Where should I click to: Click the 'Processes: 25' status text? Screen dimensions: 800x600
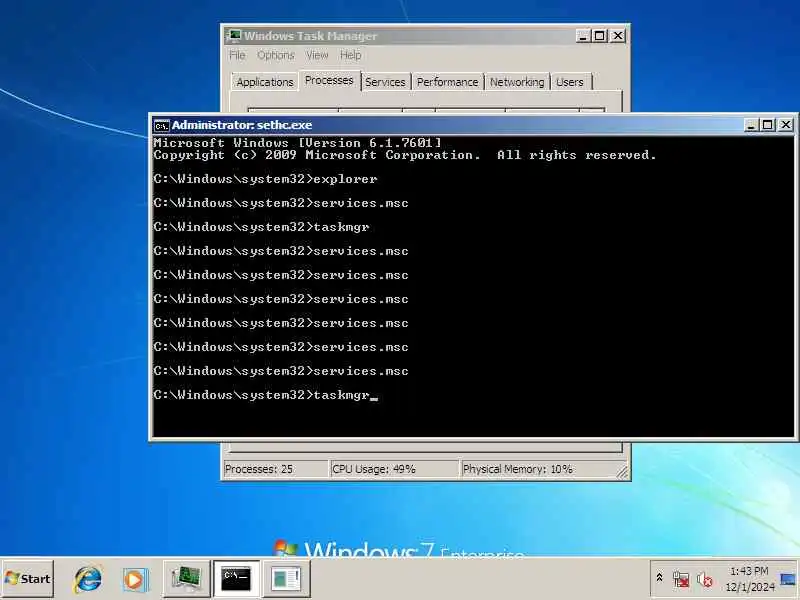coord(259,469)
